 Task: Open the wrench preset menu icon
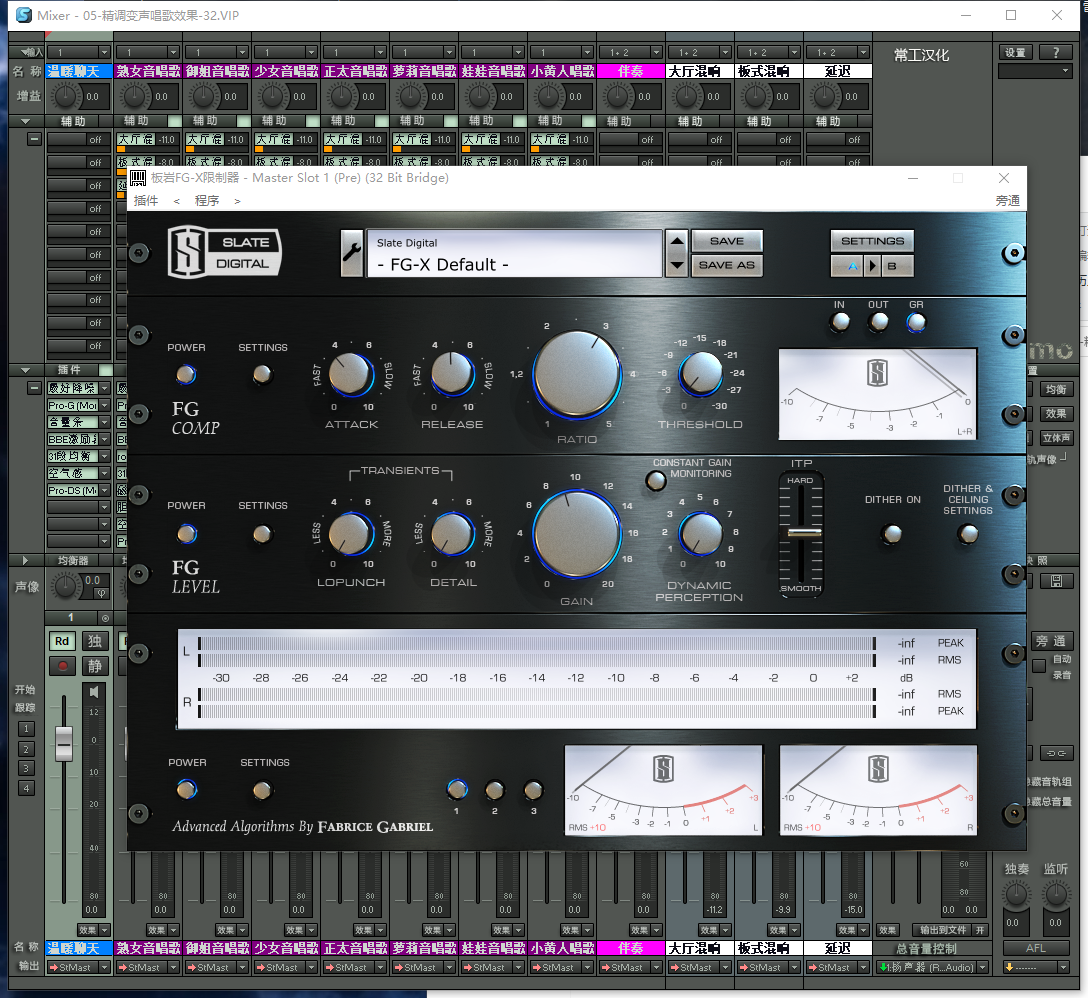click(x=352, y=253)
